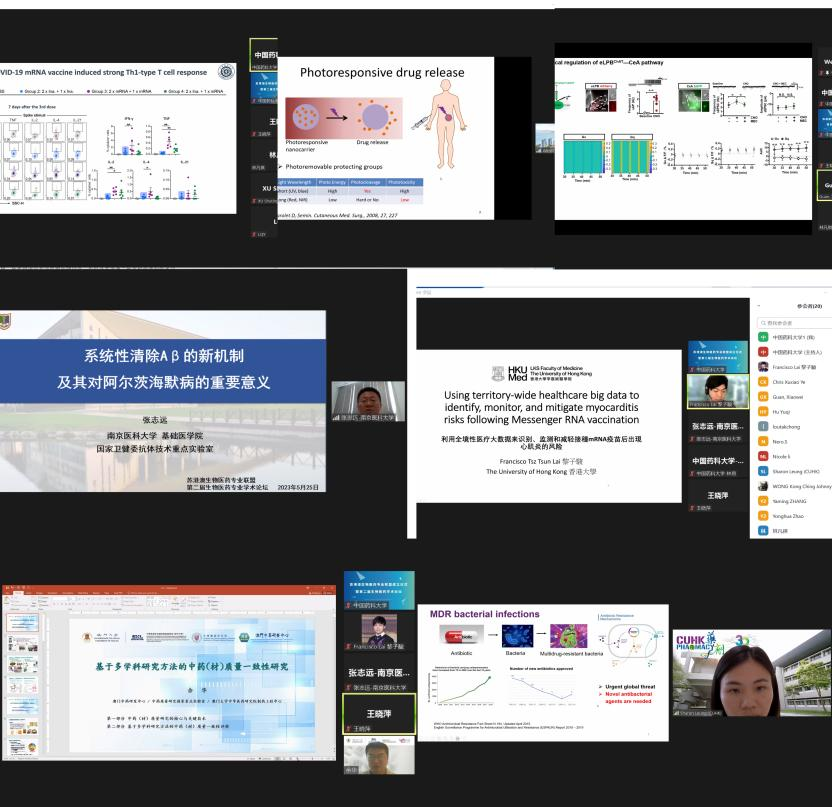Click the Photoresponsive drug release slide

point(384,138)
